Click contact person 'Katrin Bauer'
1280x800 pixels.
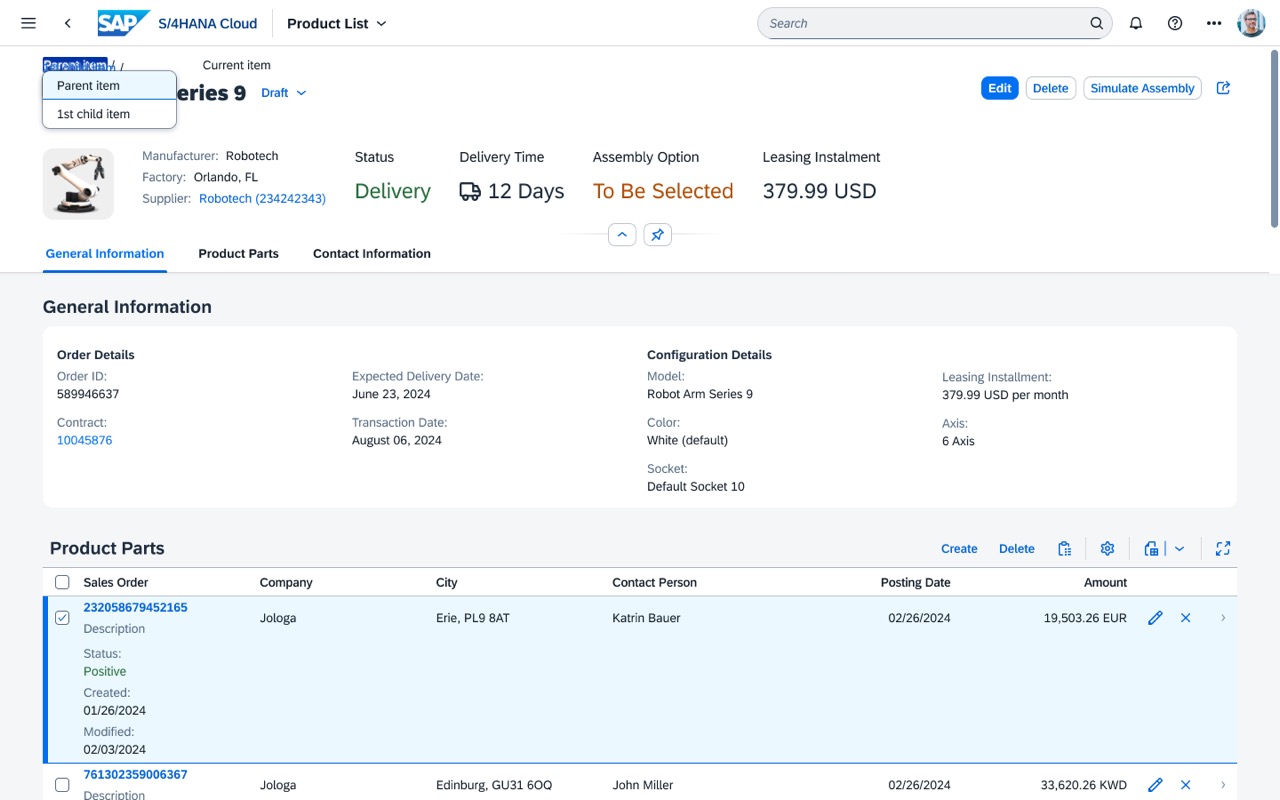646,618
